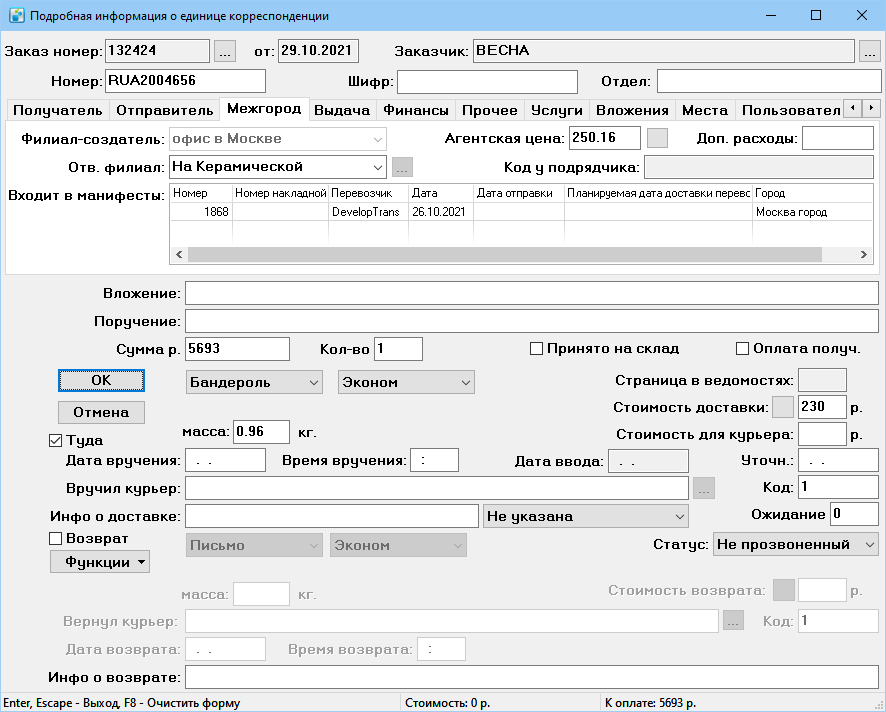
Task: Click the ellipsis button beside Отв. филиал
Action: point(402,167)
